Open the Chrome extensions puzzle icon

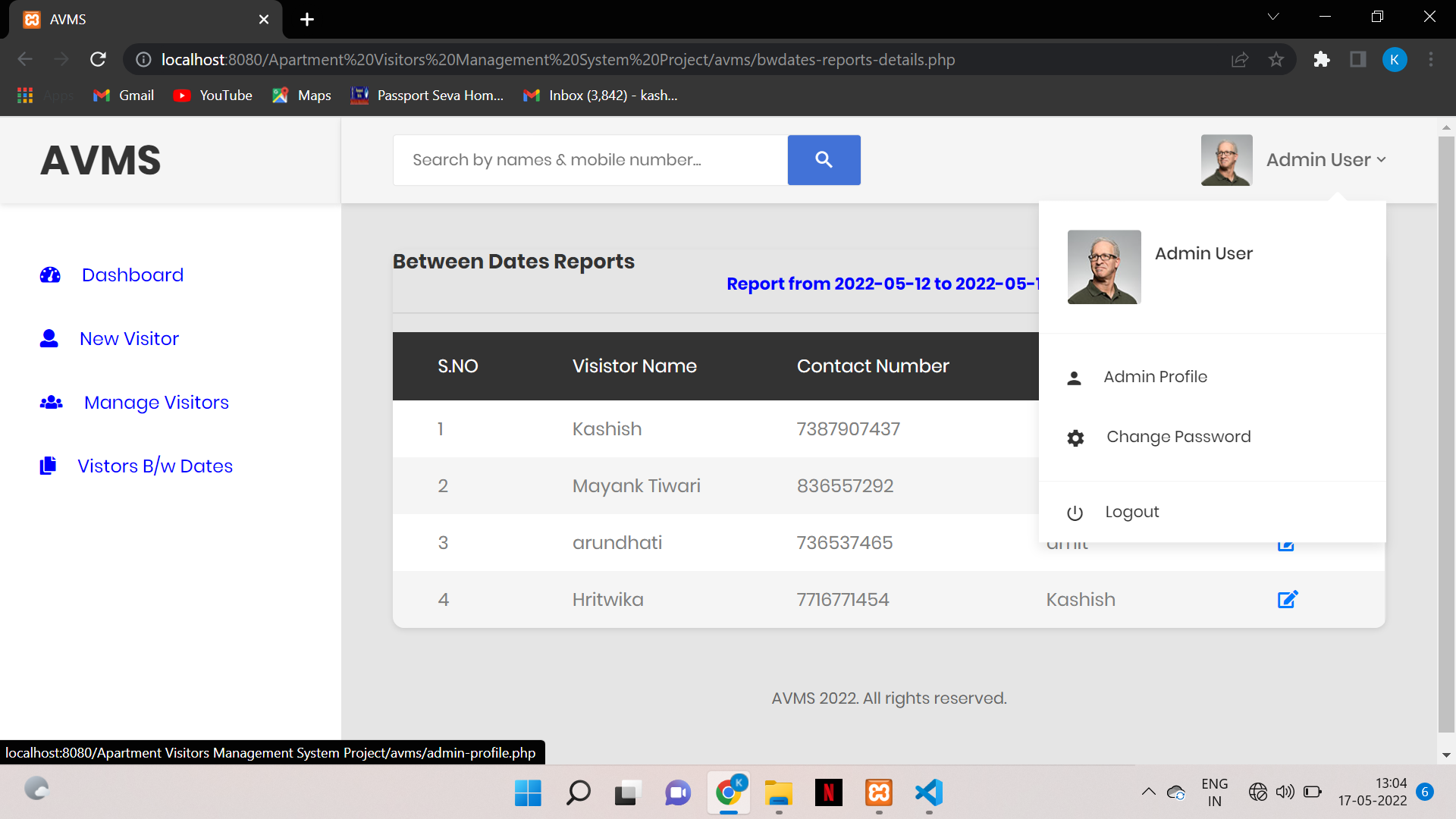tap(1322, 59)
